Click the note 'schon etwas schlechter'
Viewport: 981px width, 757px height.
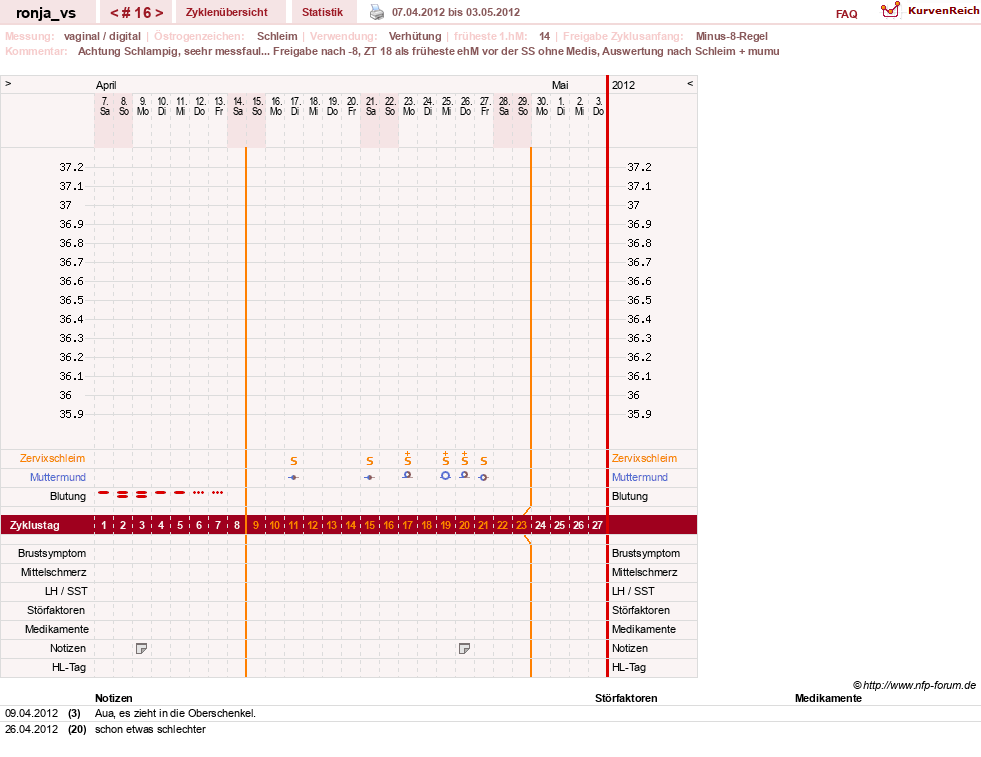click(x=150, y=729)
